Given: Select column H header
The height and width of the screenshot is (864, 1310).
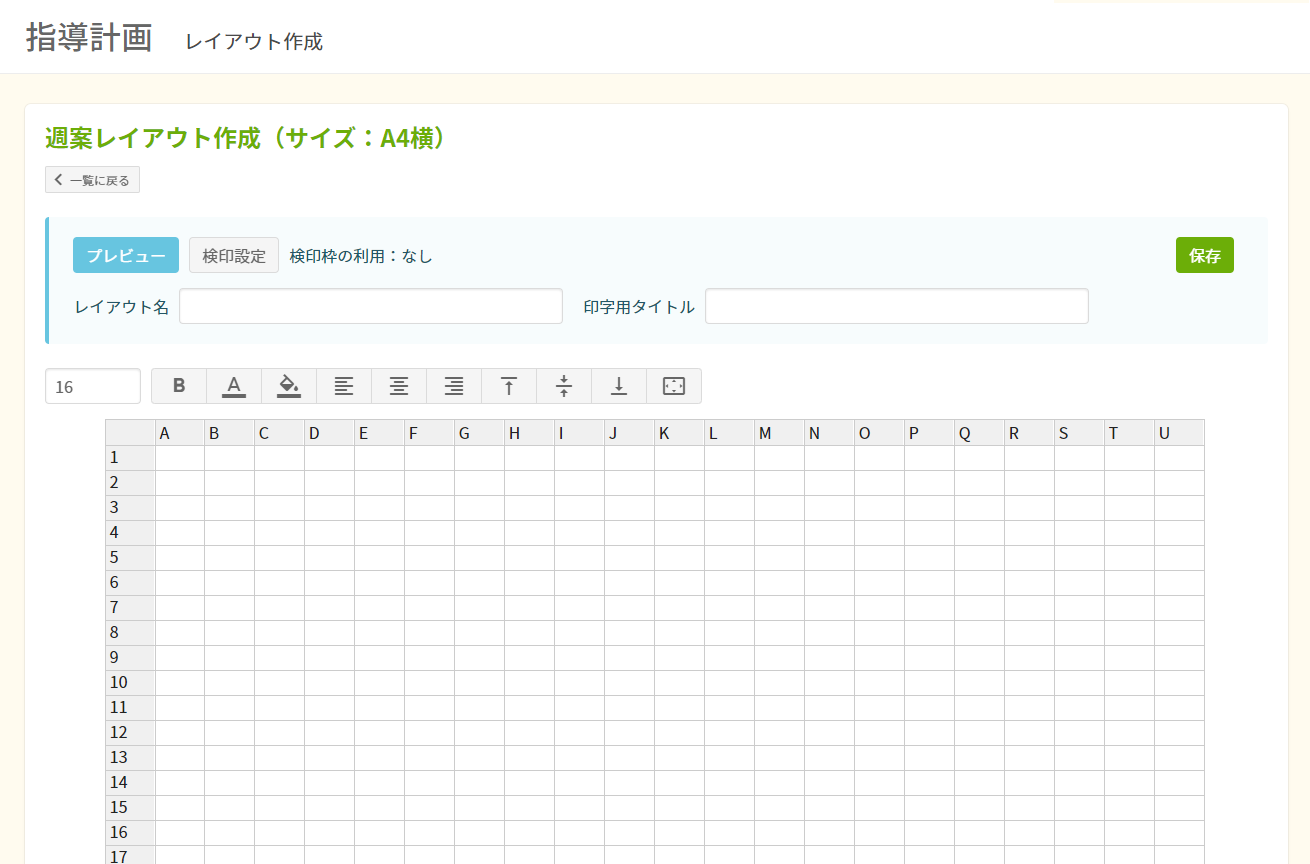Looking at the screenshot, I should tap(530, 433).
